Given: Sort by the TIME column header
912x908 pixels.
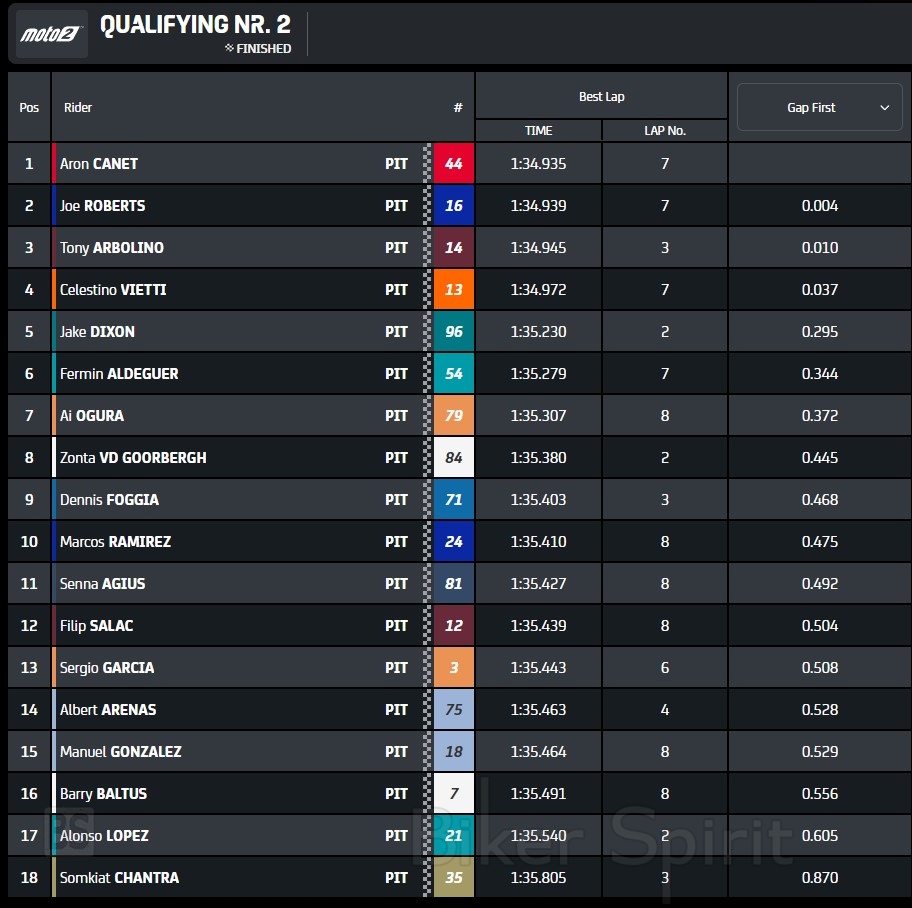Looking at the screenshot, I should pyautogui.click(x=538, y=131).
